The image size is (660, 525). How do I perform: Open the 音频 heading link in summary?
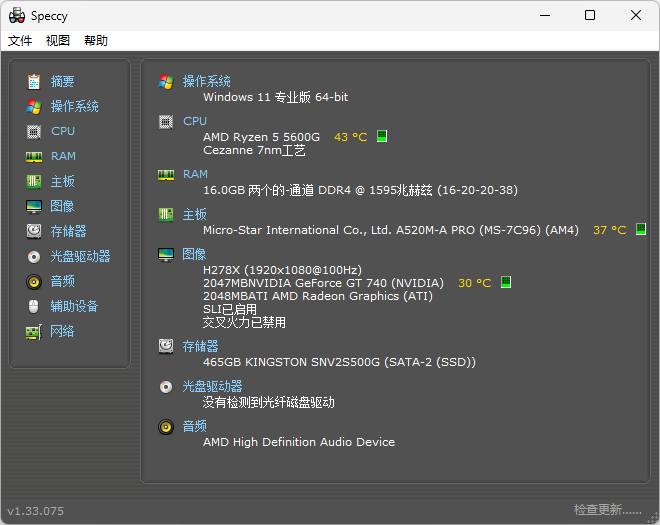pos(194,426)
